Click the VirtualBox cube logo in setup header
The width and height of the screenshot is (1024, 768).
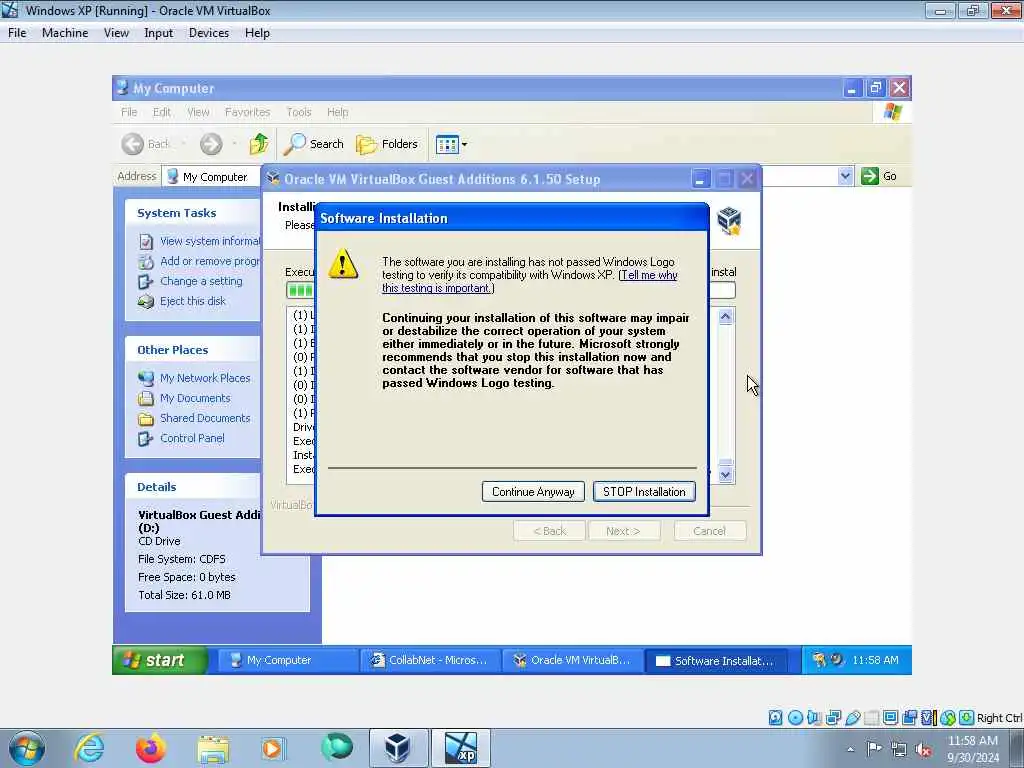[x=729, y=221]
